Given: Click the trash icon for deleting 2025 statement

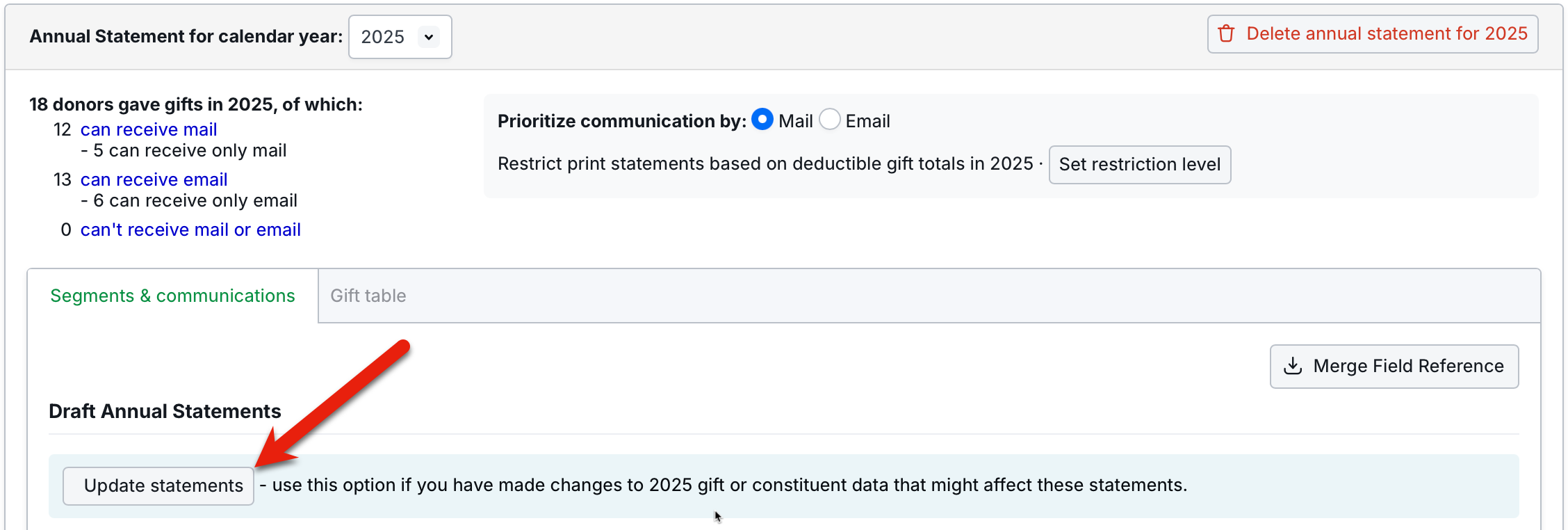Looking at the screenshot, I should (1227, 34).
